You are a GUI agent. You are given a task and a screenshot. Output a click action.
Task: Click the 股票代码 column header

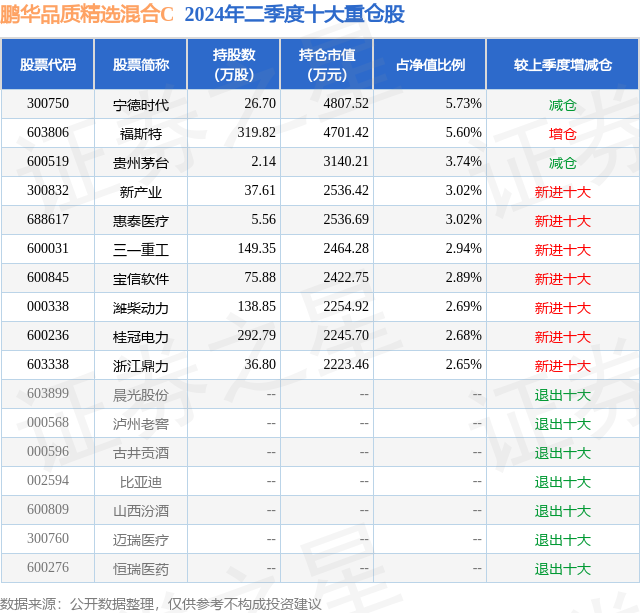(48, 64)
